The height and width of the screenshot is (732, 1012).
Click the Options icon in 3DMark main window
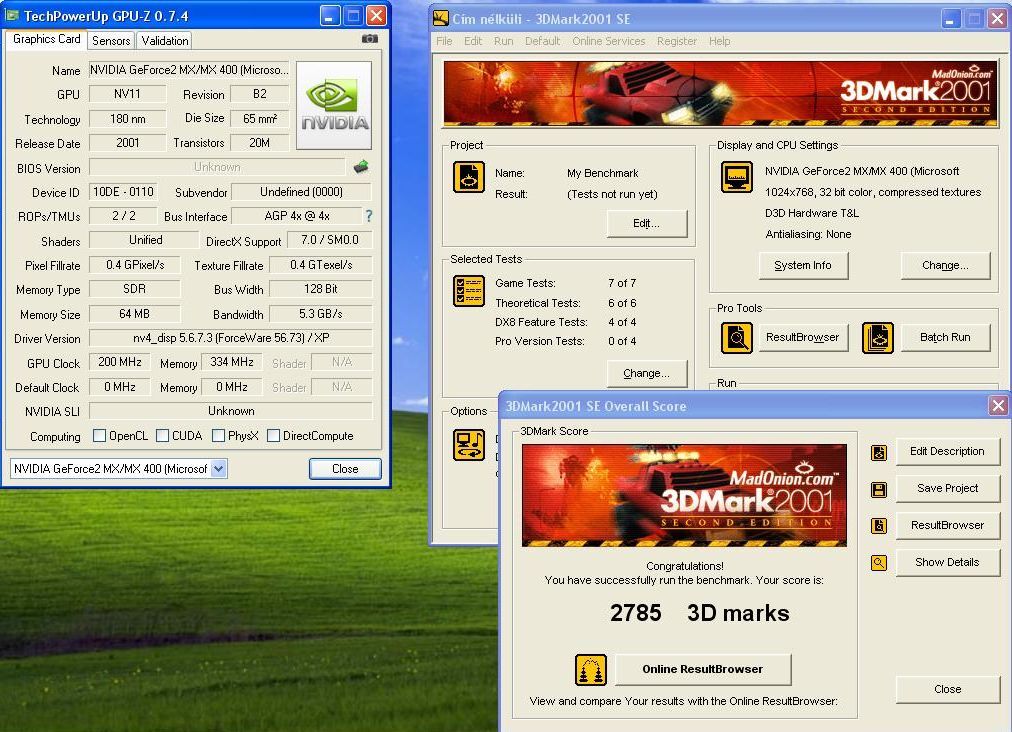coord(469,445)
